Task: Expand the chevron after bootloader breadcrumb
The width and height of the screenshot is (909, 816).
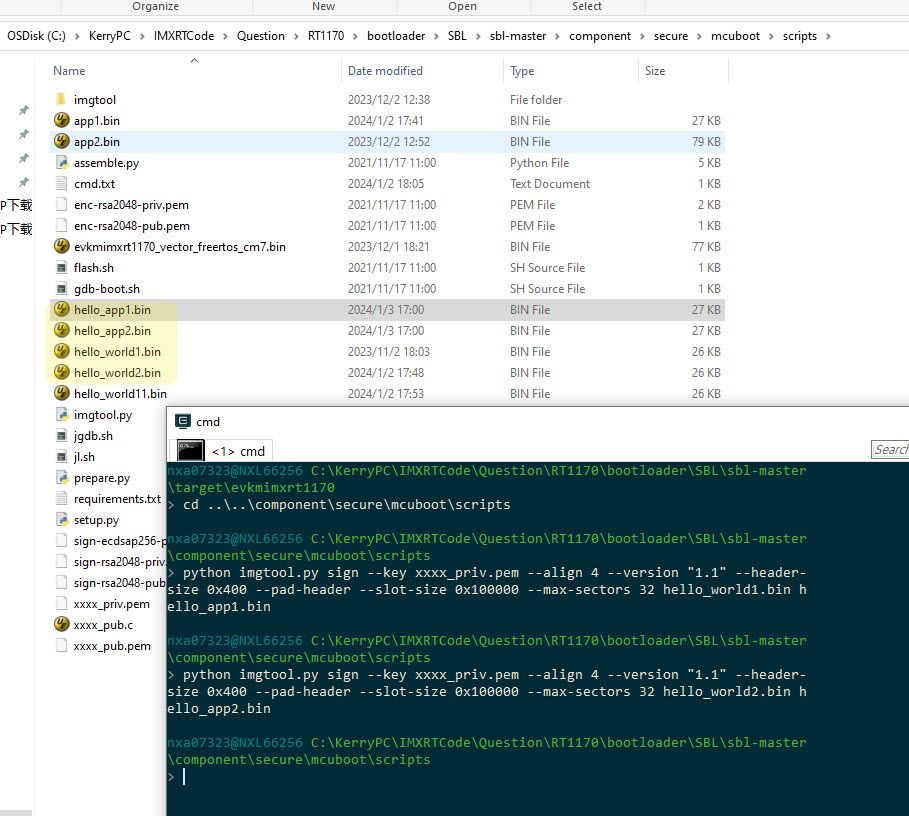Action: (x=437, y=36)
